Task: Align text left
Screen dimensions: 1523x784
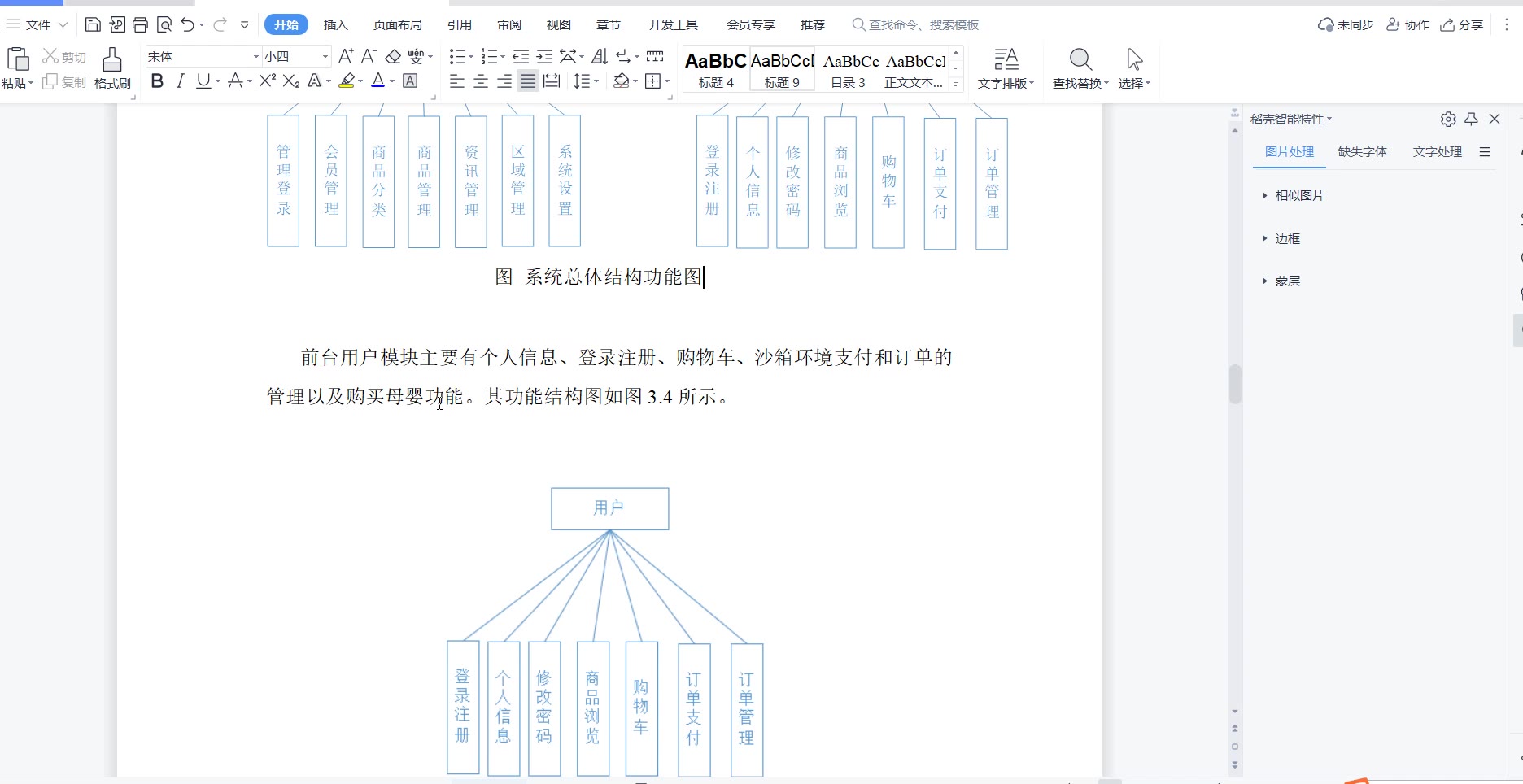Action: tap(457, 81)
